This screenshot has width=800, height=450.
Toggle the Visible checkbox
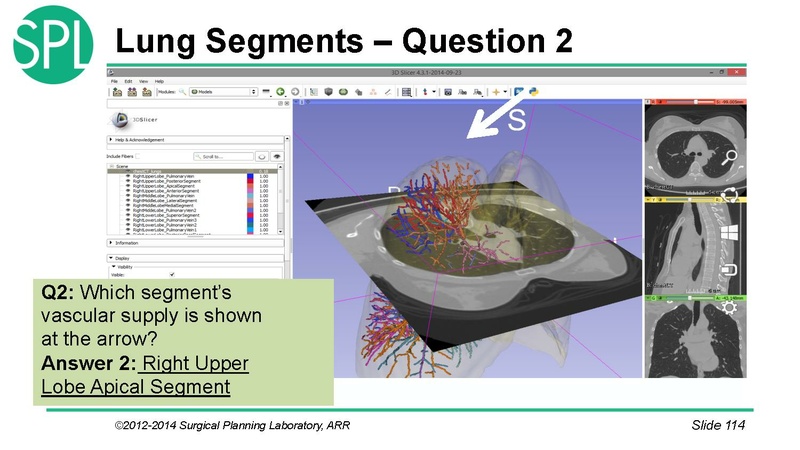coord(172,274)
